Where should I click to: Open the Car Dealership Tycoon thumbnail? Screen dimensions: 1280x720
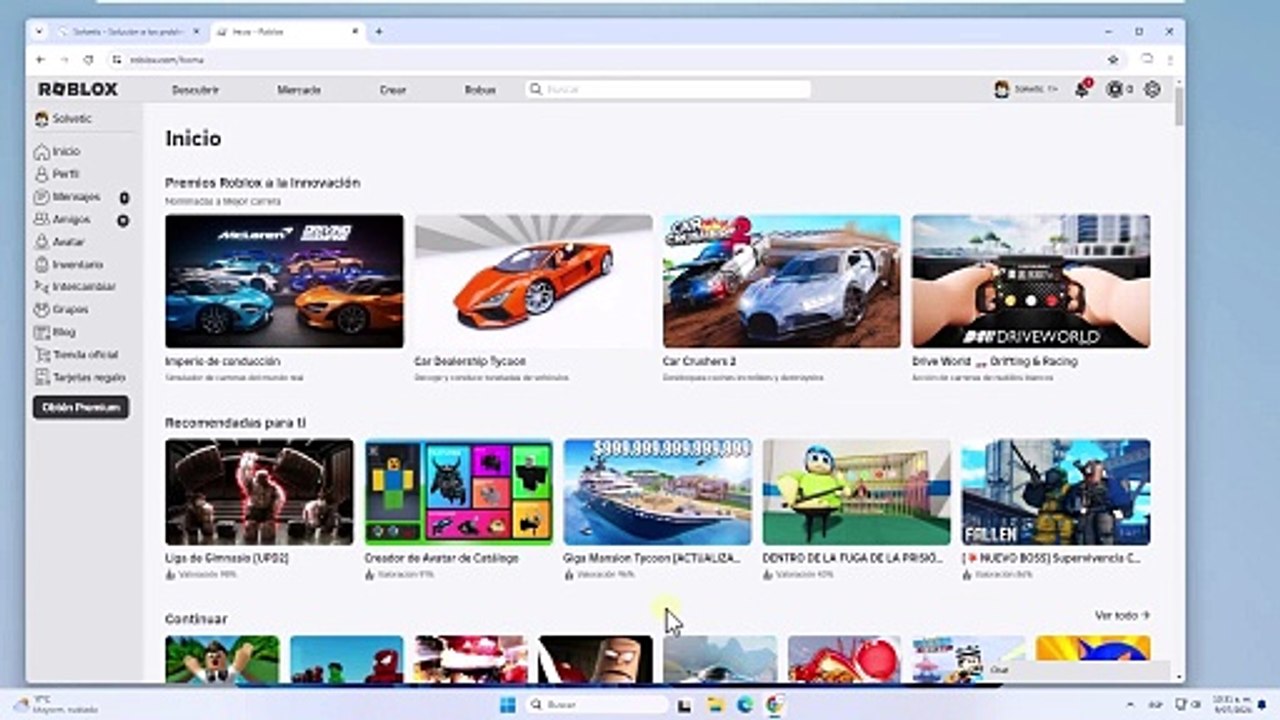tap(533, 281)
